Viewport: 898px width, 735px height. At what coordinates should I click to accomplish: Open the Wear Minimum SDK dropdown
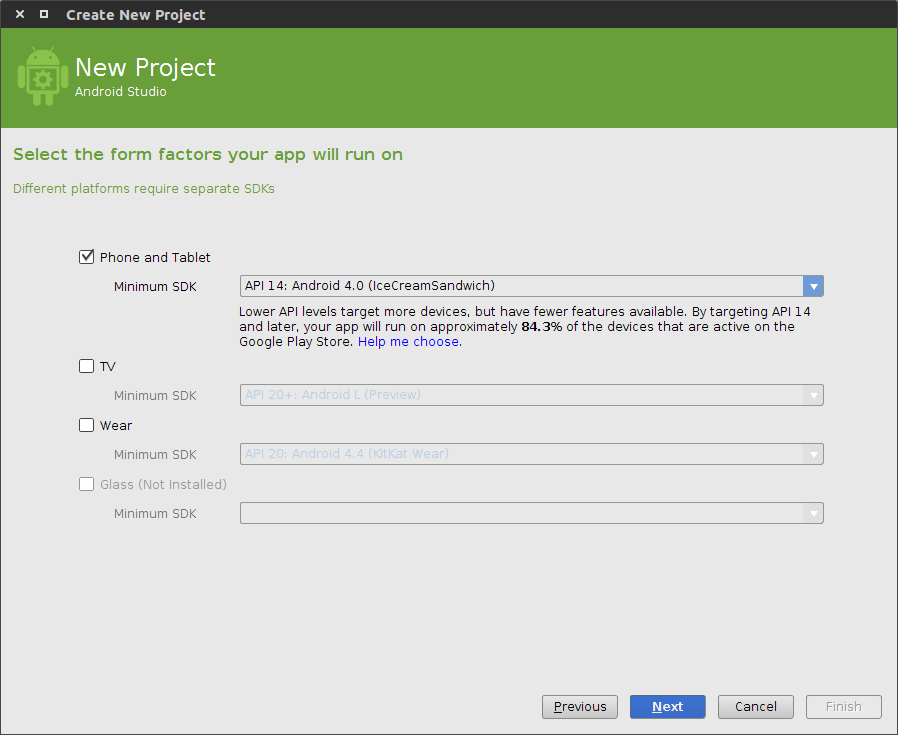pos(531,454)
